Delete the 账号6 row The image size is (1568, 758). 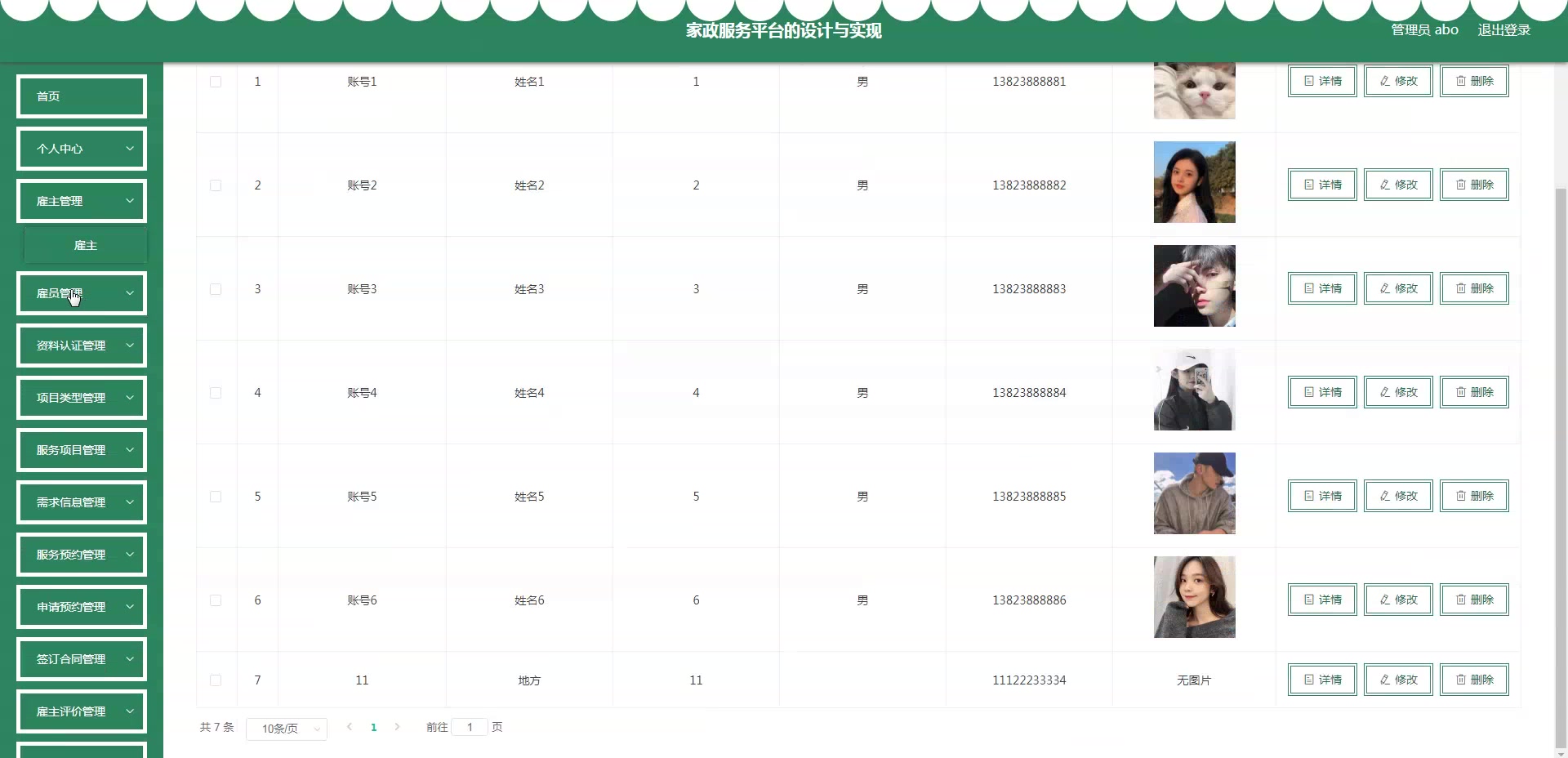[1474, 600]
